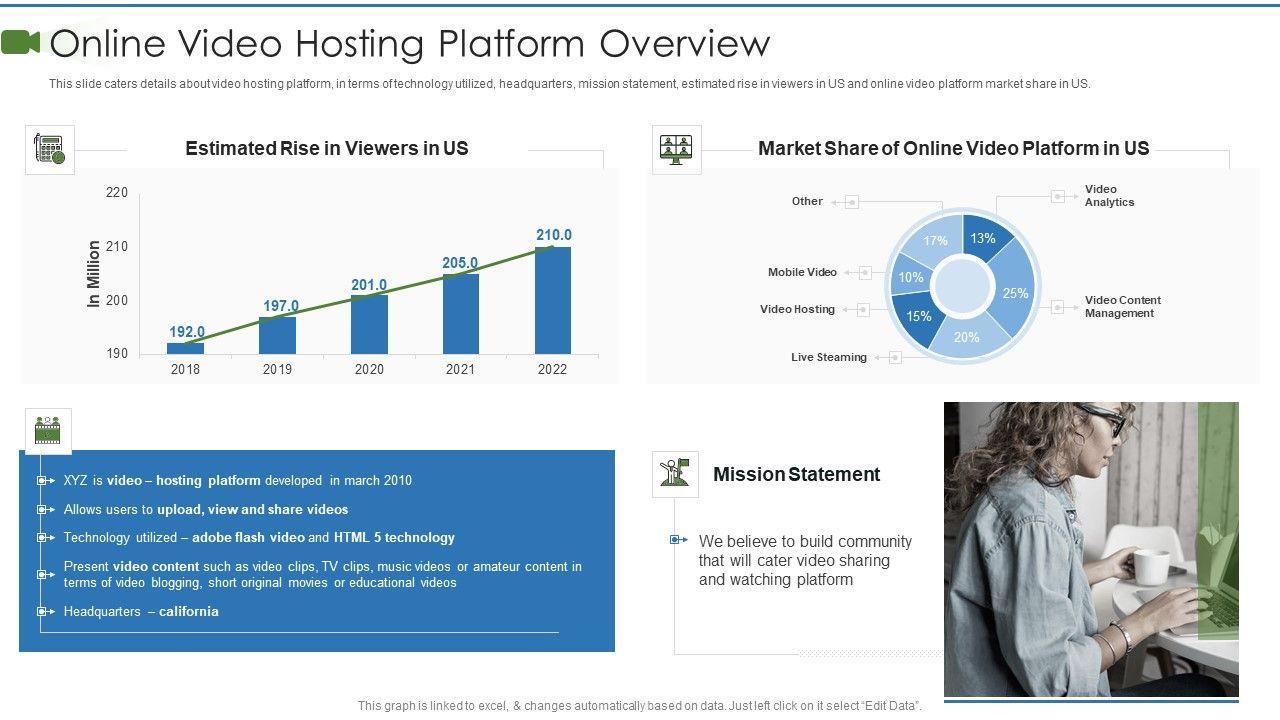This screenshot has width=1280, height=720.
Task: Click the bullet icon beside Headquarters california
Action: 44,611
